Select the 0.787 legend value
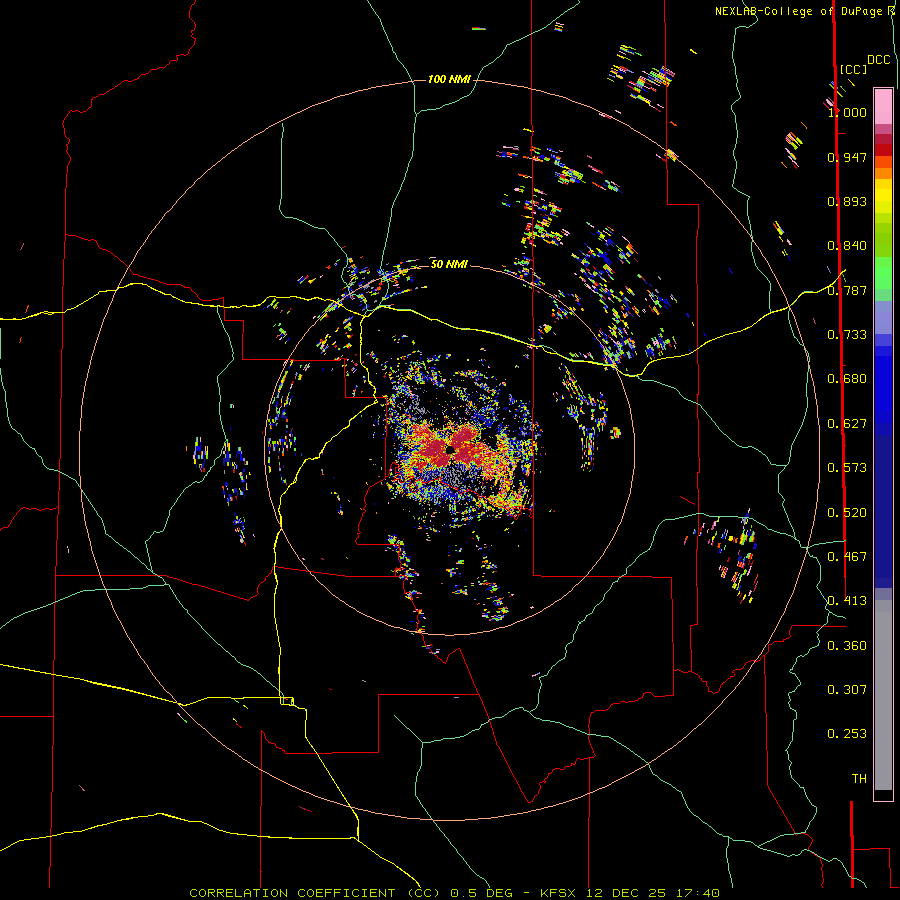Screen dimensions: 900x900 (x=847, y=290)
